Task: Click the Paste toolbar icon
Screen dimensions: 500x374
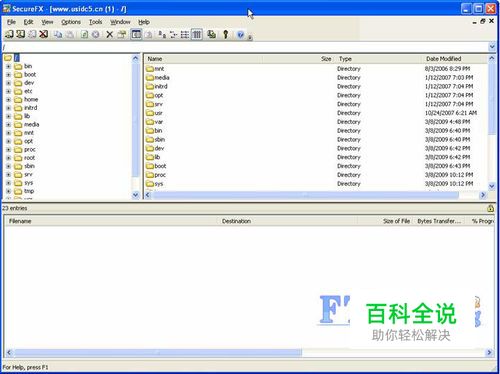Action: point(70,34)
